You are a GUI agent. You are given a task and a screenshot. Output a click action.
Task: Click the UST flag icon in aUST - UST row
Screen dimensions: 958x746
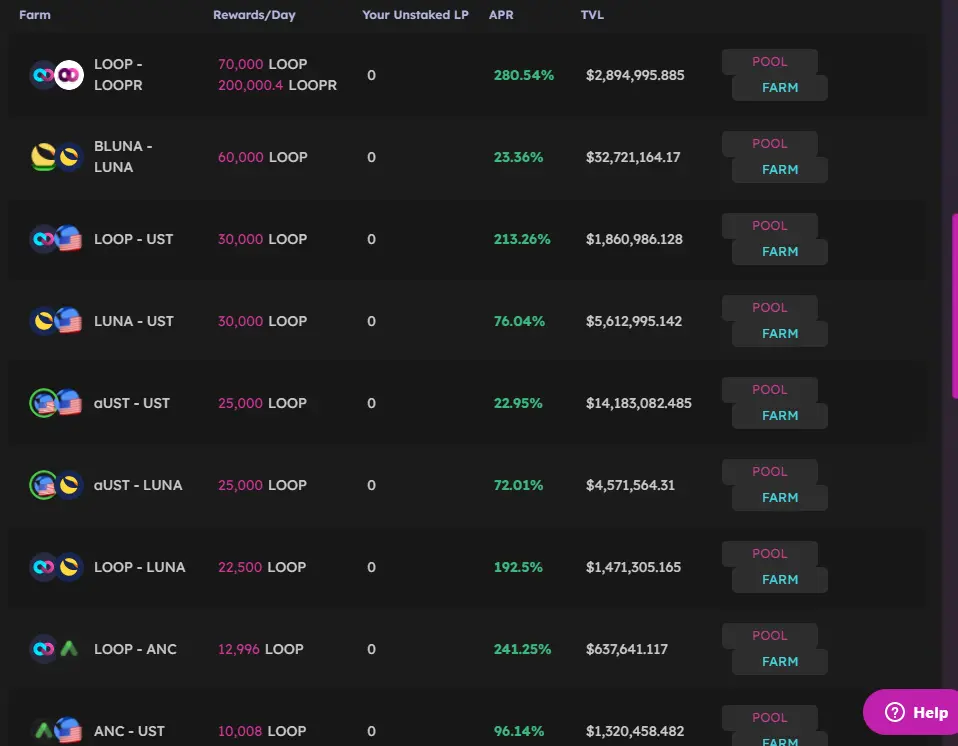point(69,403)
